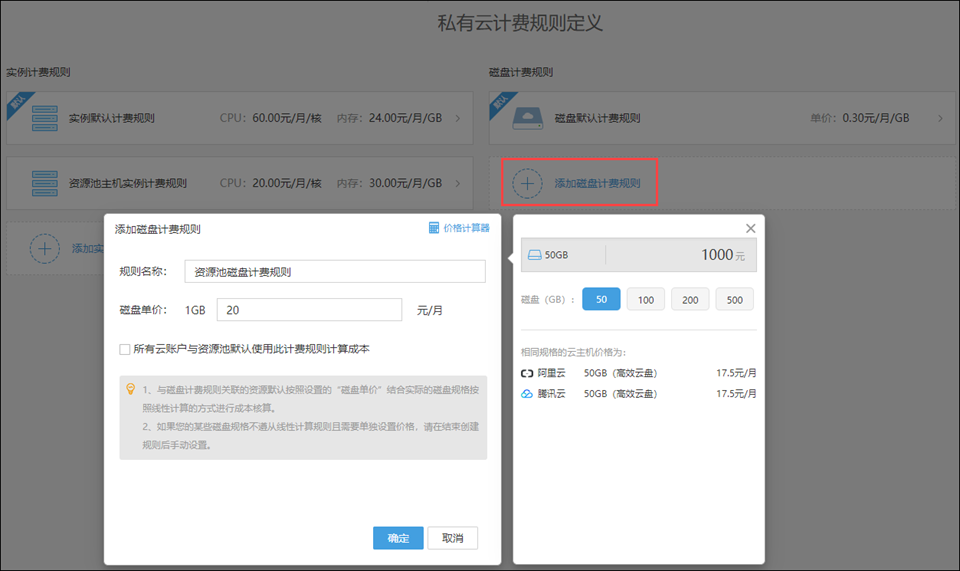The image size is (960, 571).
Task: Select the 50 GB disk size option
Action: click(x=601, y=299)
